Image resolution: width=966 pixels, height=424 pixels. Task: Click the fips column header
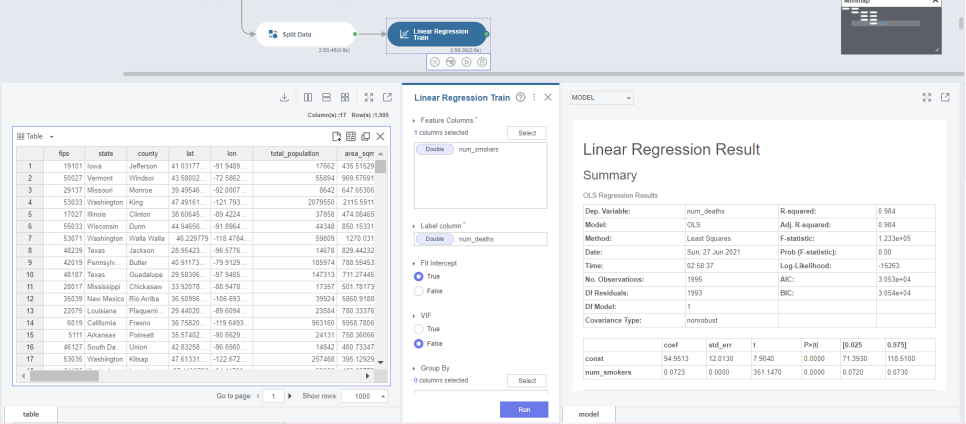[x=64, y=153]
